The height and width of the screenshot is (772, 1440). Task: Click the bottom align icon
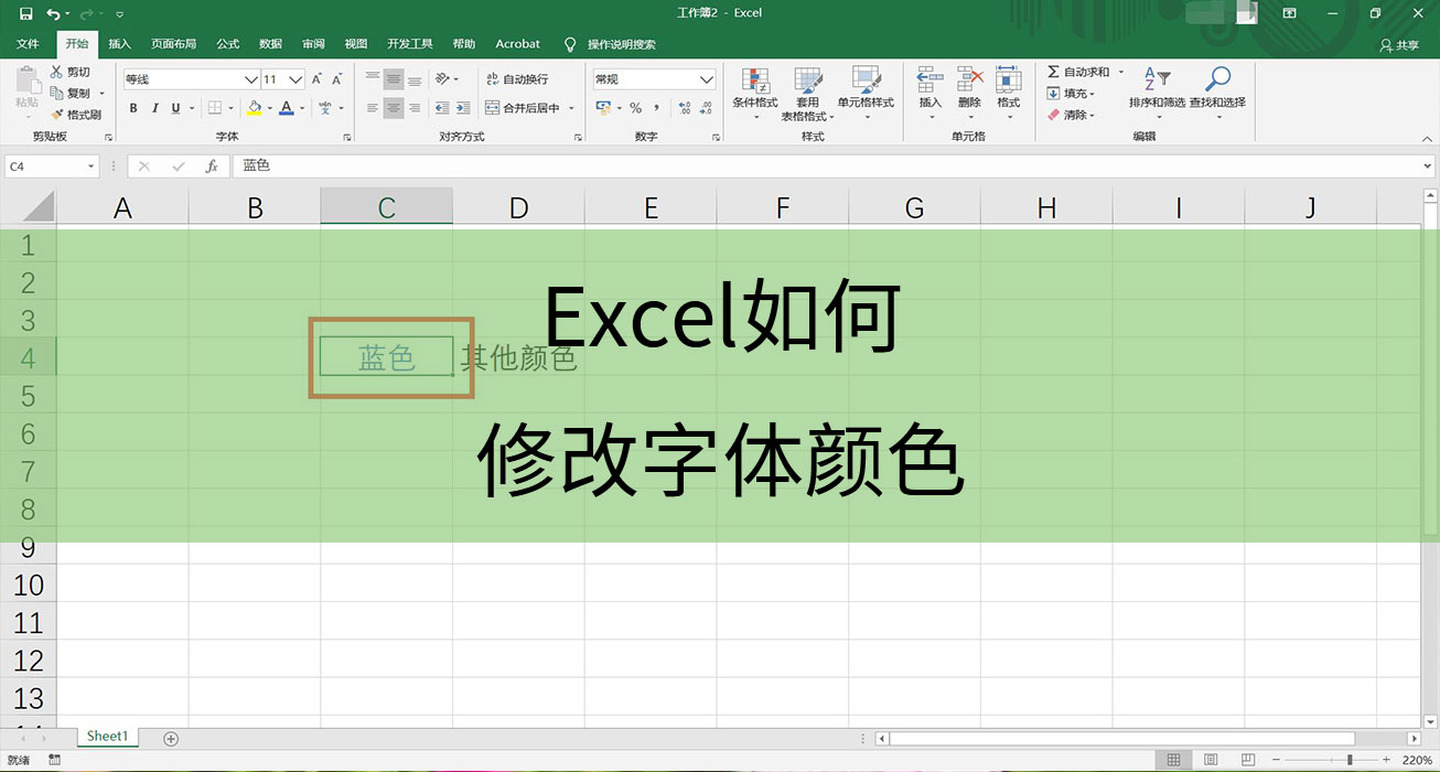414,79
